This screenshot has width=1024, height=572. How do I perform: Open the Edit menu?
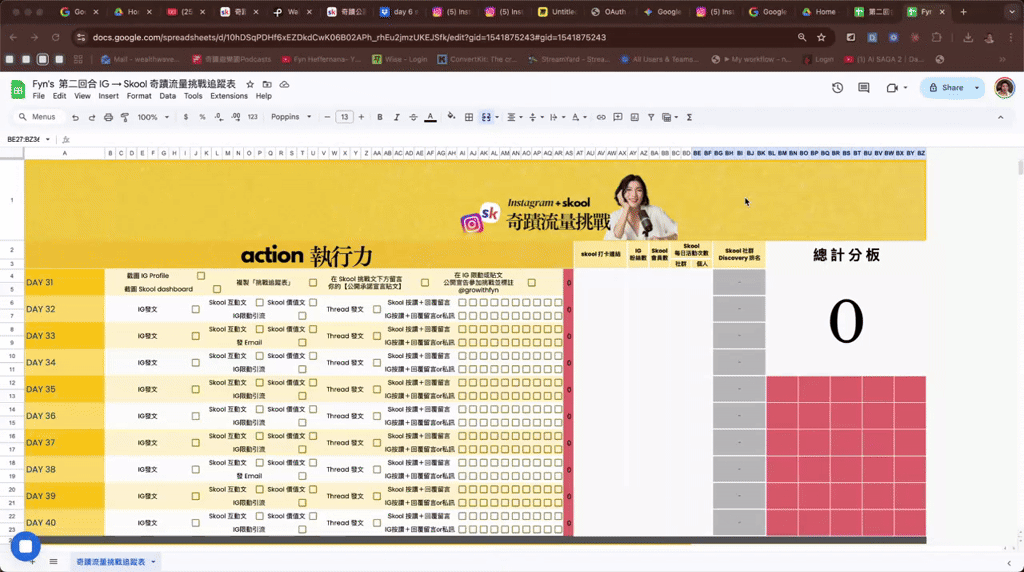tap(59, 96)
